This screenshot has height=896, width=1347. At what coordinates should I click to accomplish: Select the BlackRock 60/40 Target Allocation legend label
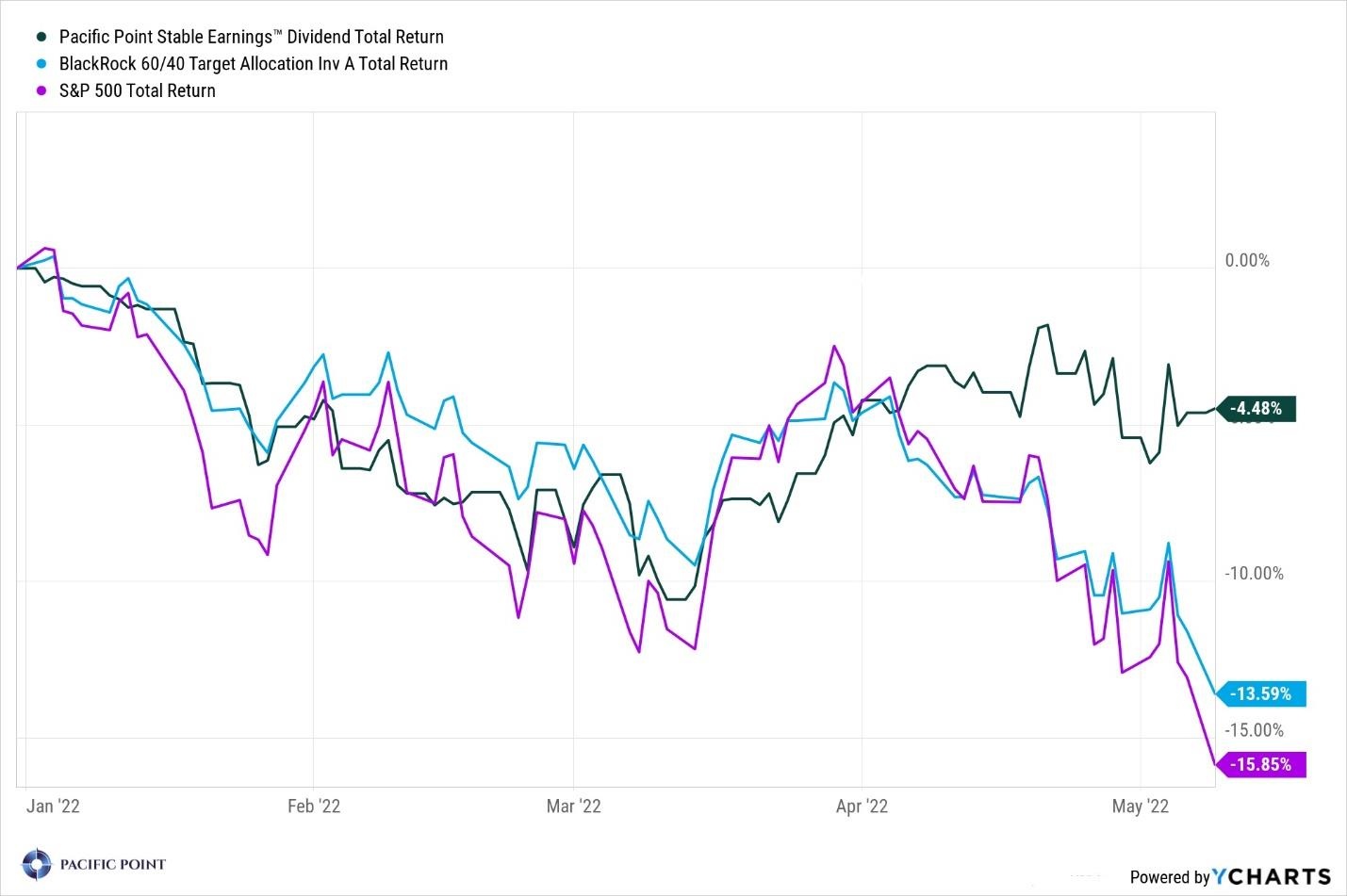click(253, 64)
